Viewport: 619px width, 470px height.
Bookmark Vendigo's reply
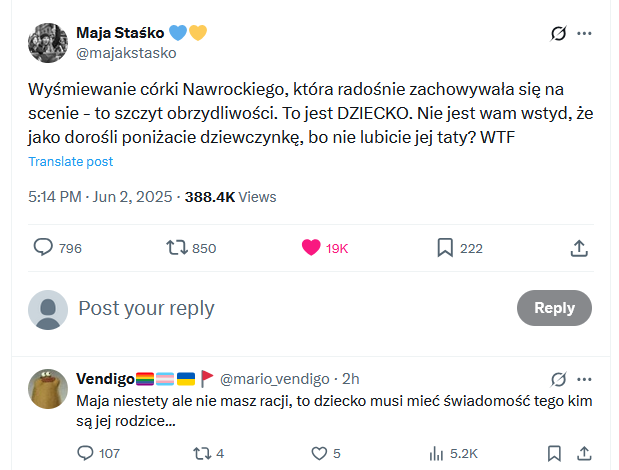click(553, 453)
